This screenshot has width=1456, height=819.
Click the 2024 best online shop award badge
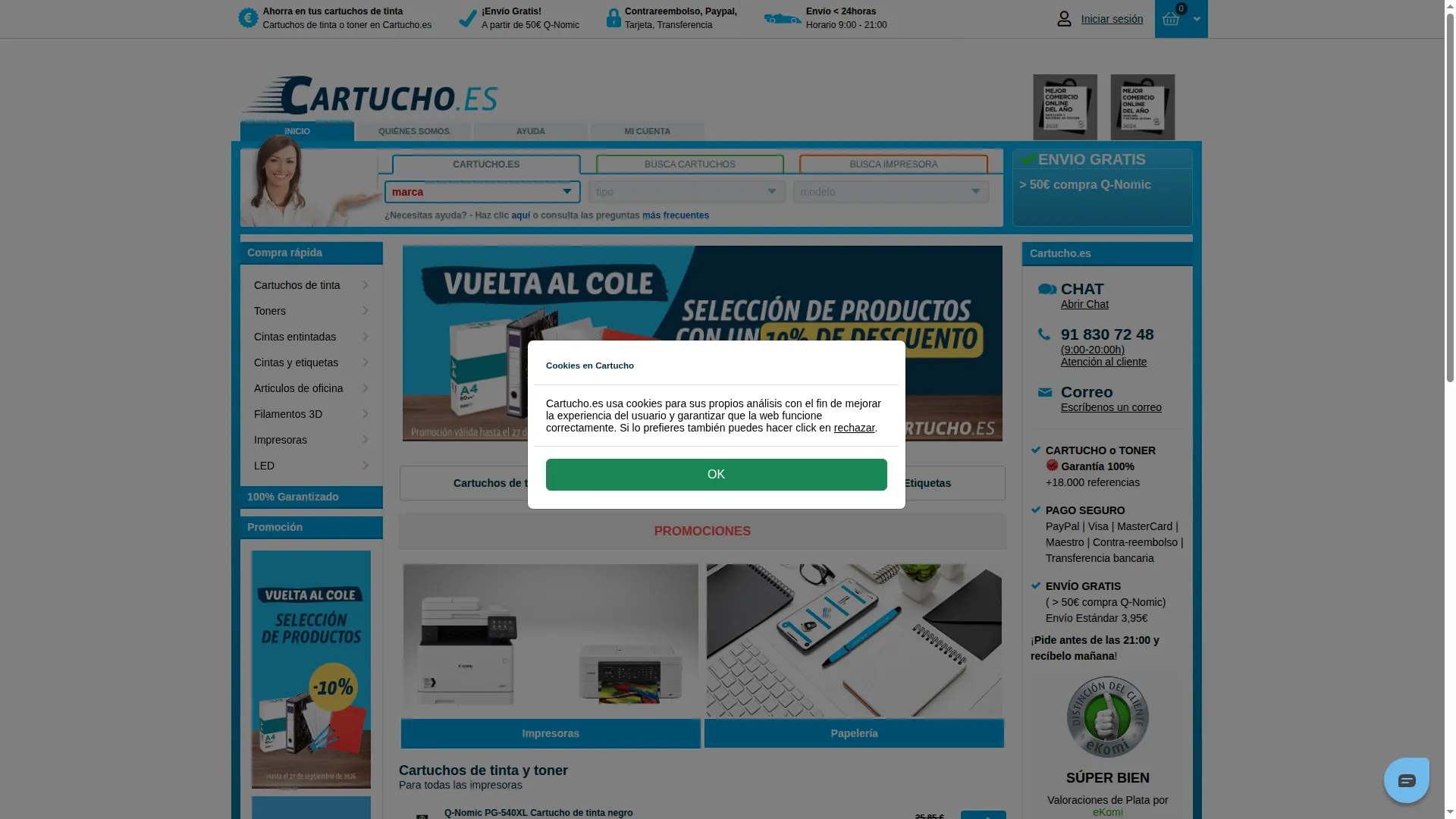[1142, 107]
